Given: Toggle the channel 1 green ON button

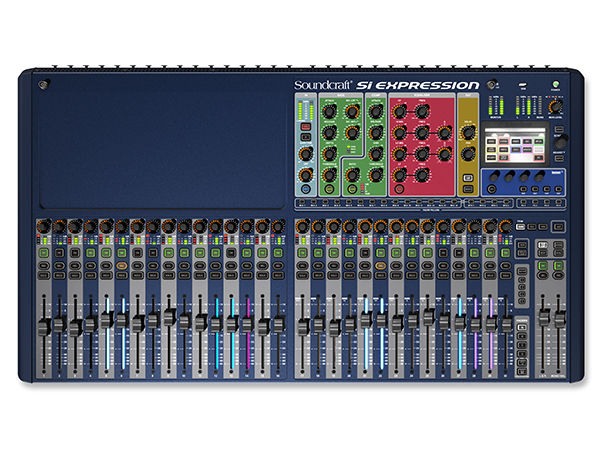Looking at the screenshot, I should (x=44, y=253).
